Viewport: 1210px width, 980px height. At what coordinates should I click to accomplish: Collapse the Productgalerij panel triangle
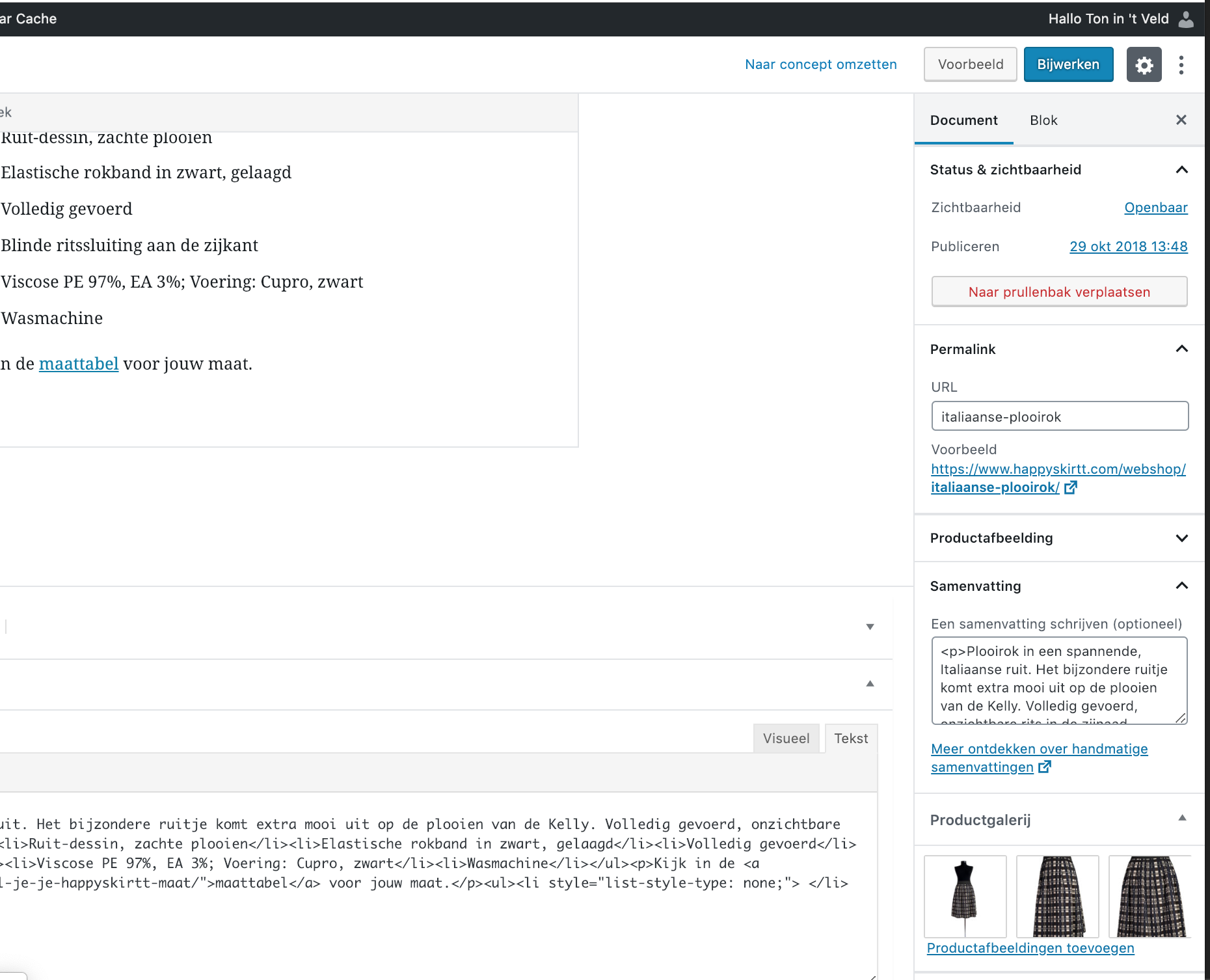click(1182, 818)
